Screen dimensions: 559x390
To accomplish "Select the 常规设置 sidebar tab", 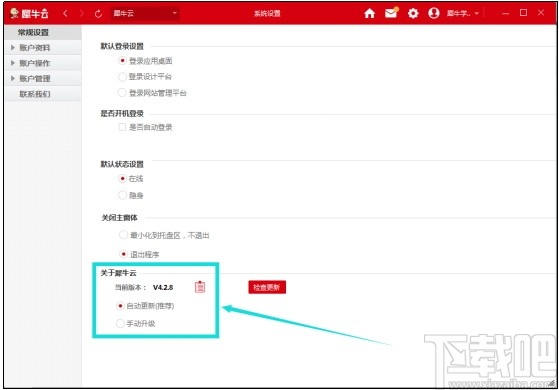I will coord(43,32).
